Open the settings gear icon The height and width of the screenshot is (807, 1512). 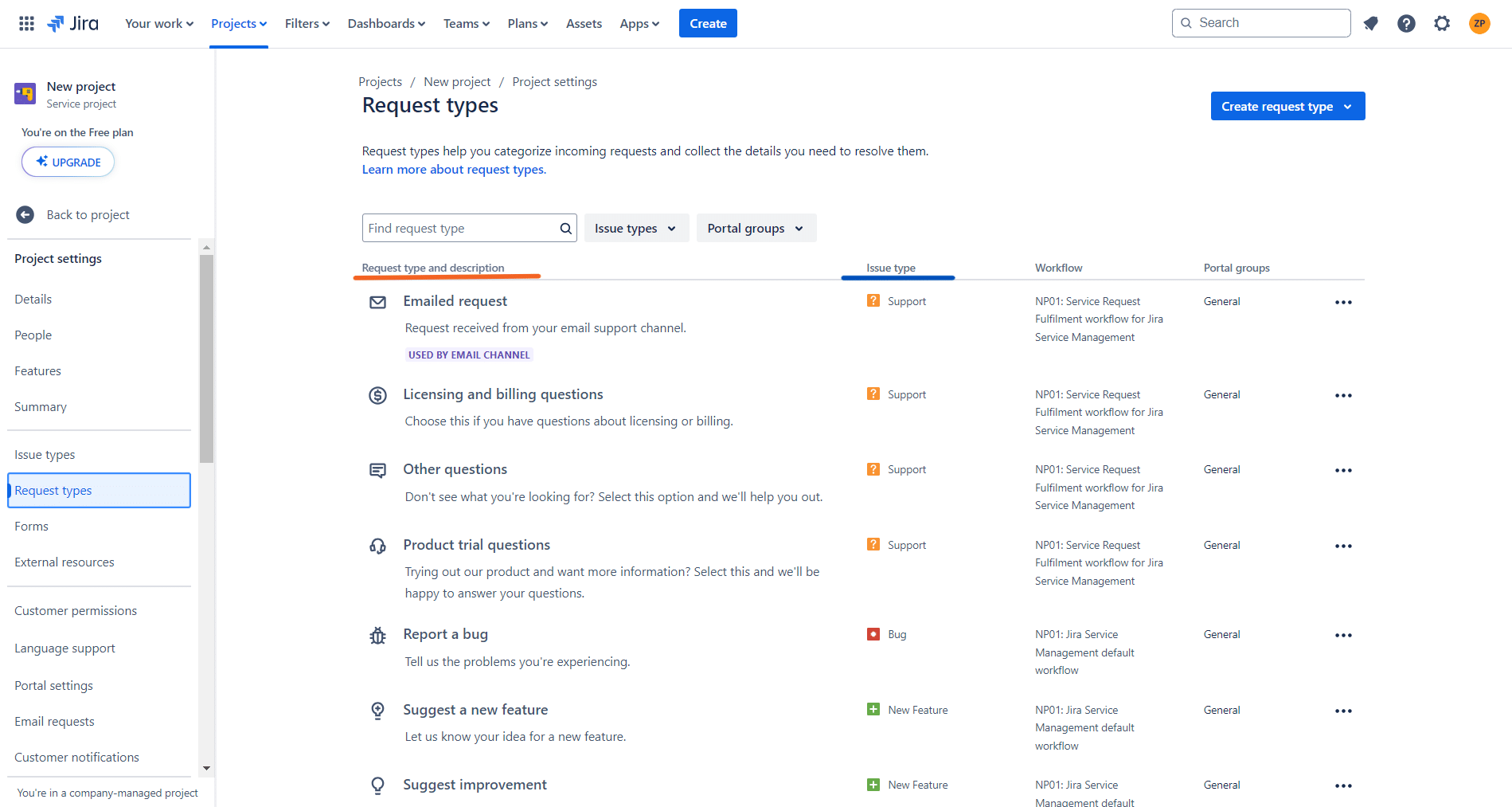click(x=1442, y=23)
